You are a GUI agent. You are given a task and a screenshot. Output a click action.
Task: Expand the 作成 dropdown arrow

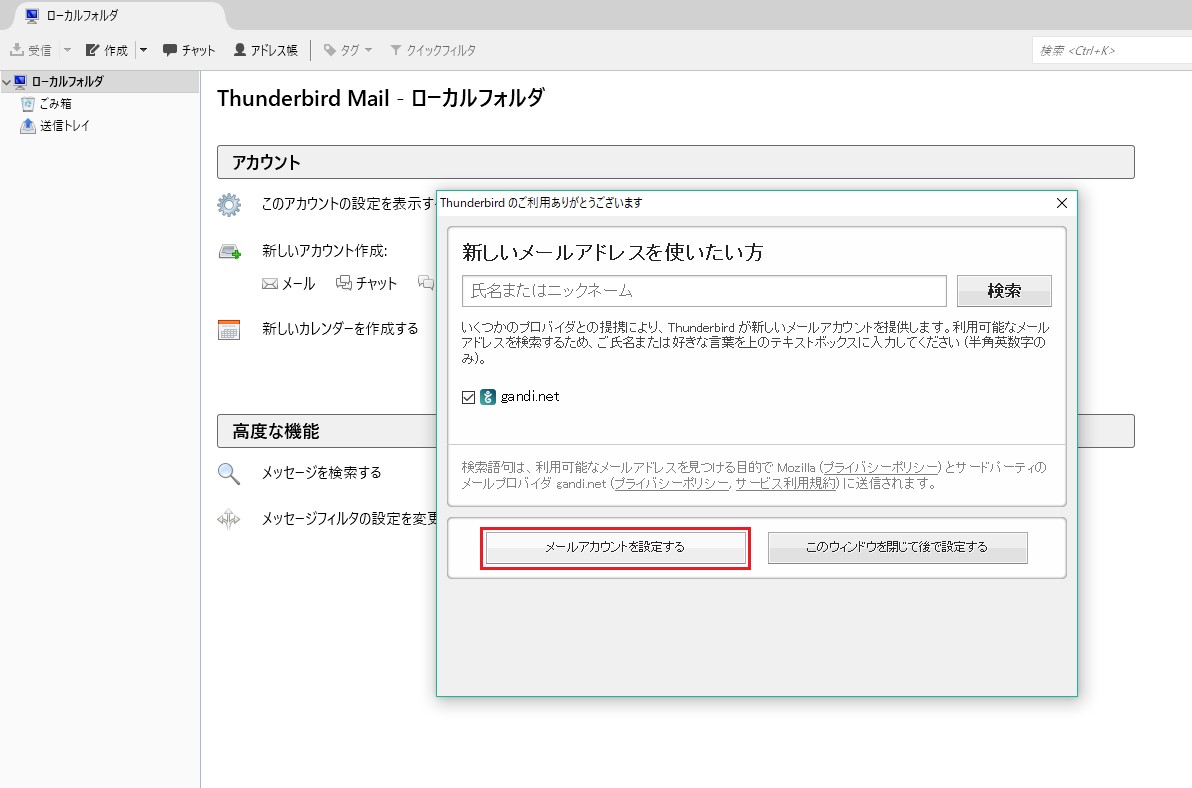(x=143, y=50)
